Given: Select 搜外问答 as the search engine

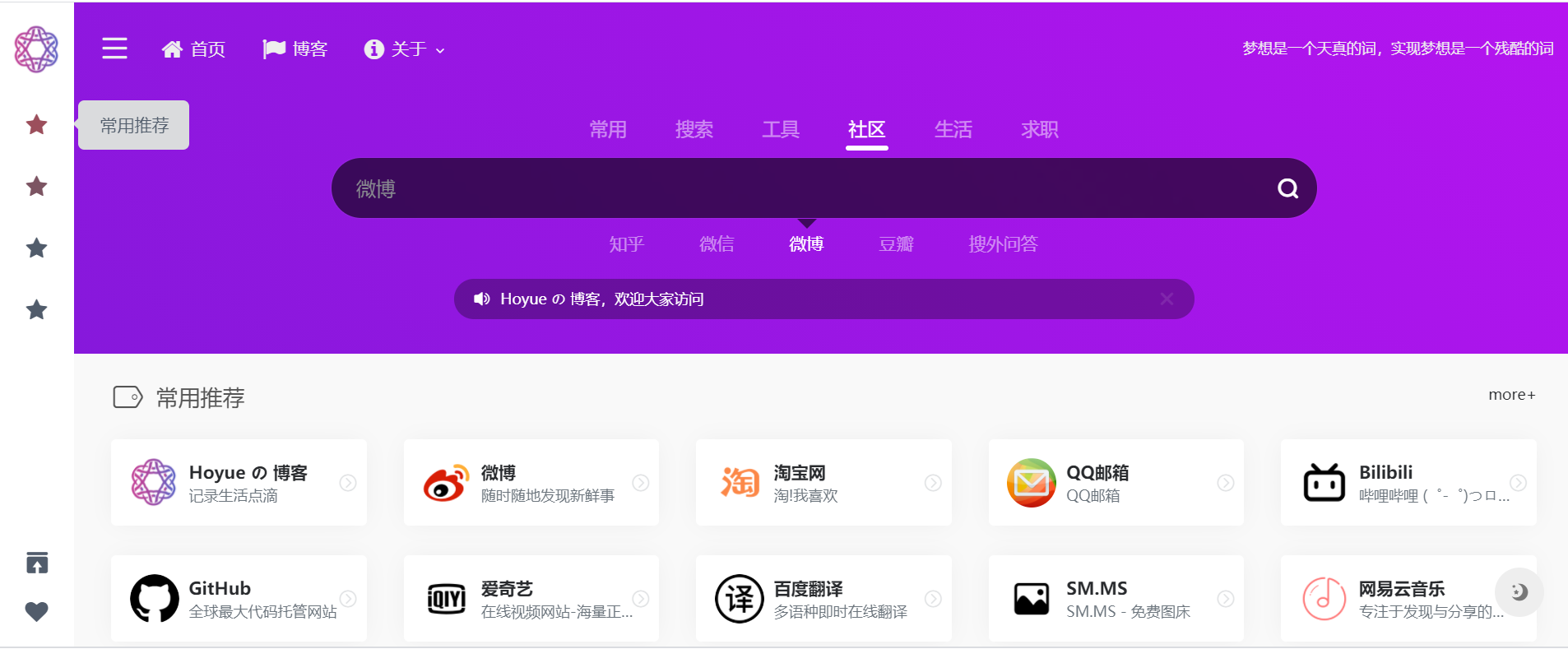Looking at the screenshot, I should (x=1003, y=243).
